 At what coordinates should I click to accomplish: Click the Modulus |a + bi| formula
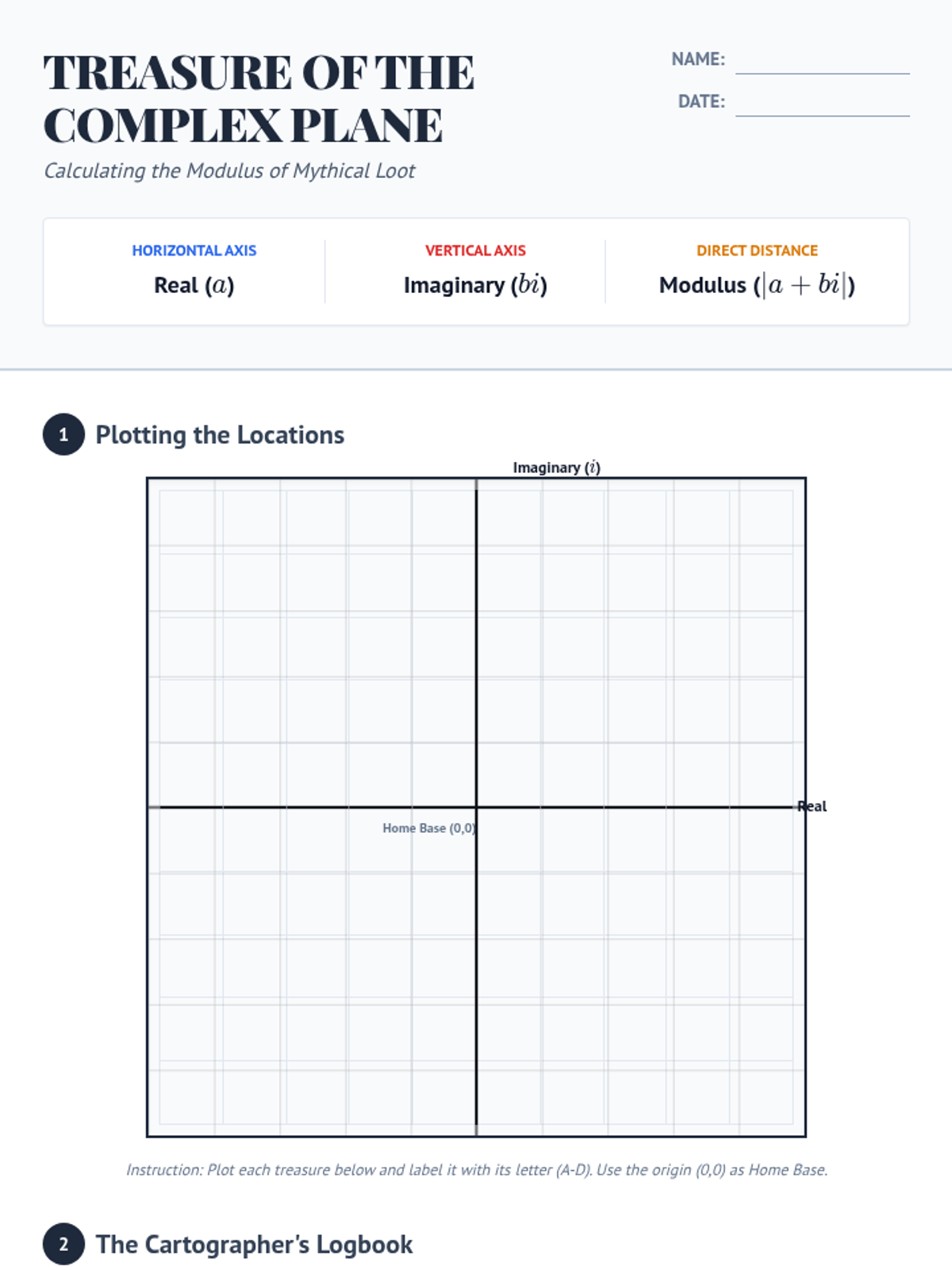(x=757, y=285)
